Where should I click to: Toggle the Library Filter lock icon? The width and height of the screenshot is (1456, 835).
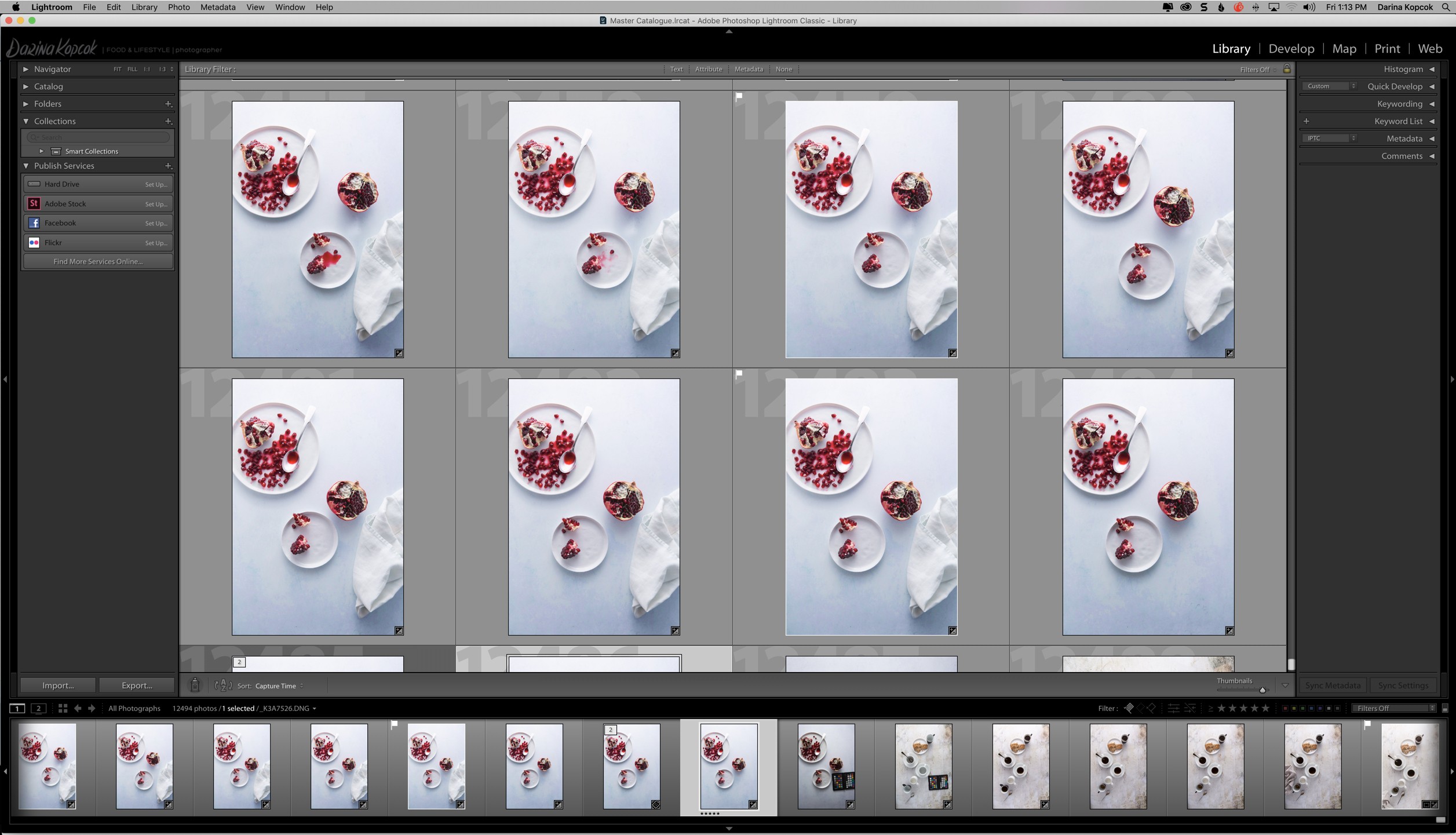pyautogui.click(x=1287, y=69)
